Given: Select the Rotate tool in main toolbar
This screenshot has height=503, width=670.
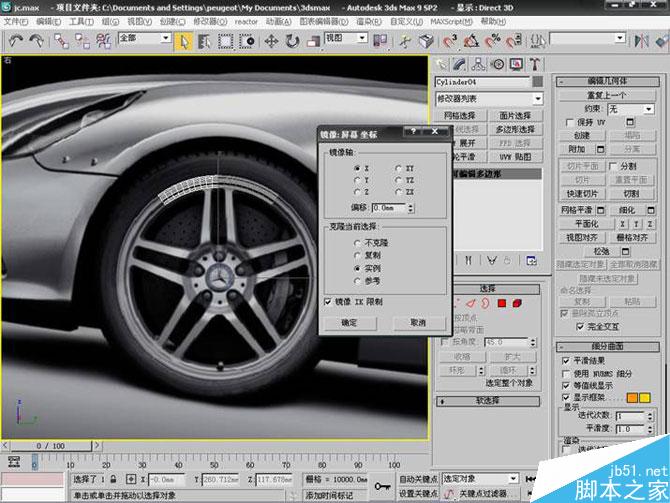Looking at the screenshot, I should point(293,41).
